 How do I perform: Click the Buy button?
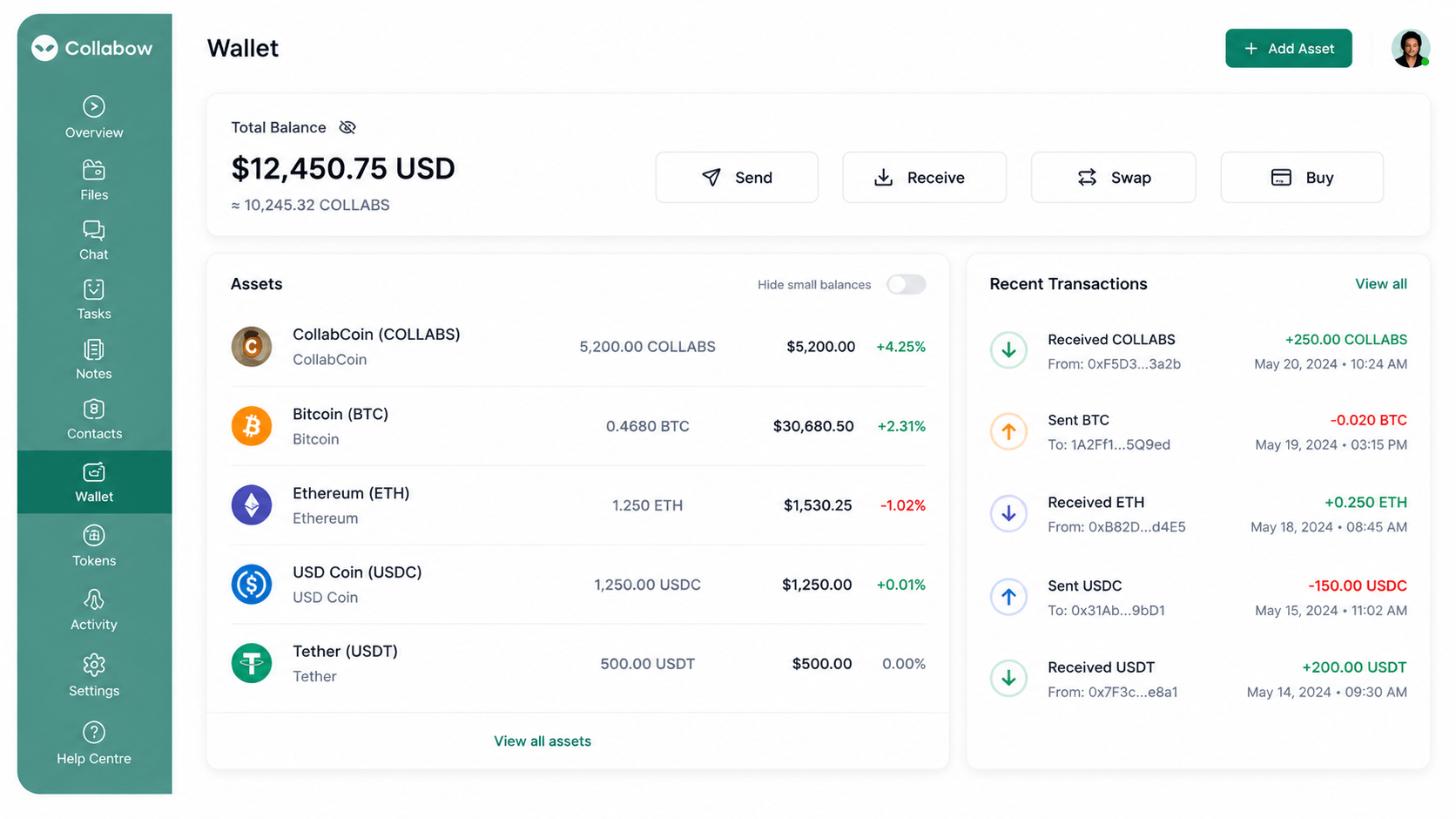point(1302,178)
